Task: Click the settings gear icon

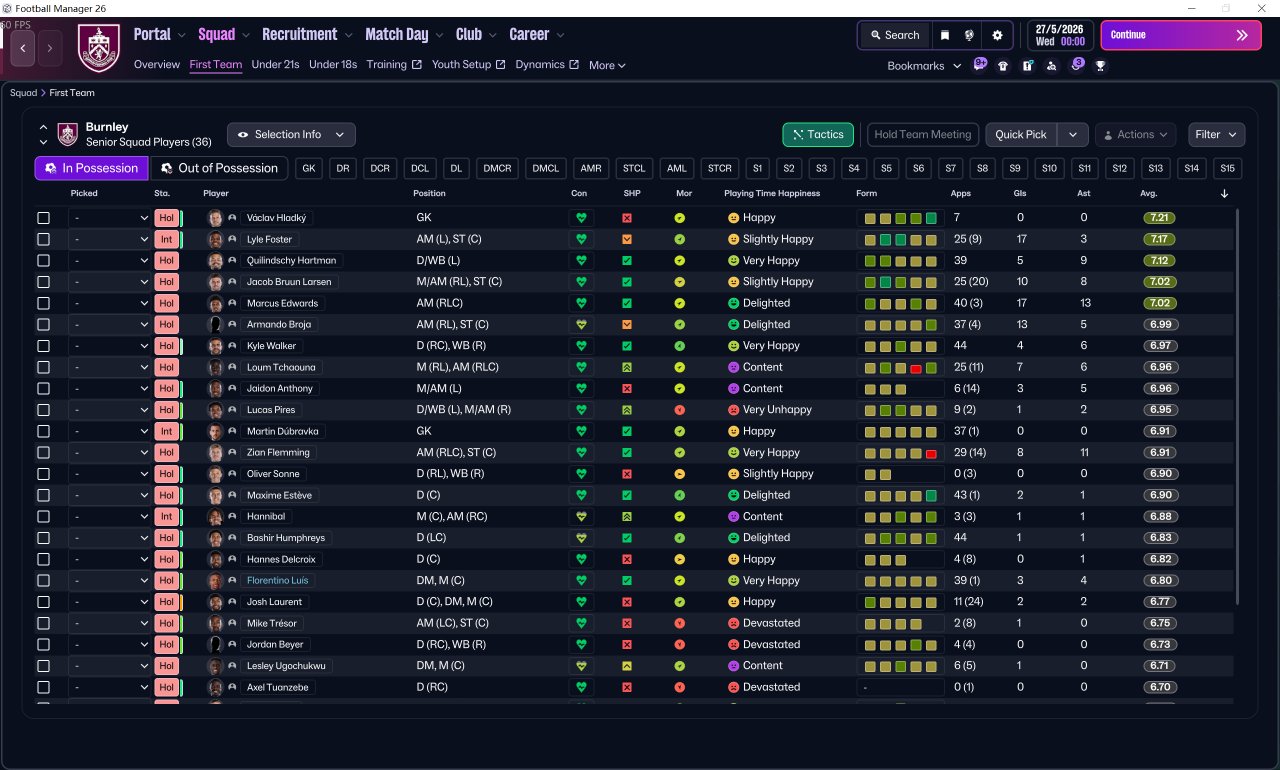Action: 996,35
